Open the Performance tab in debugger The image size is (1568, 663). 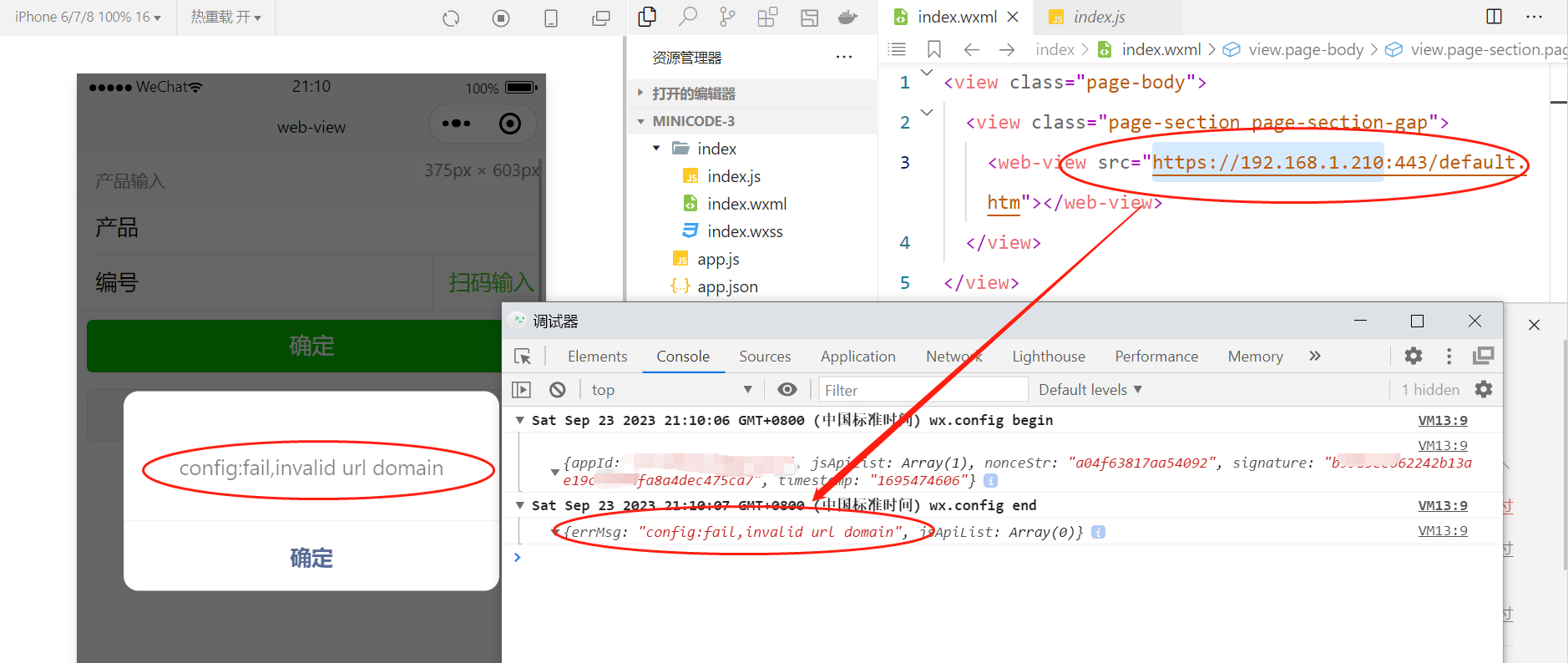click(x=1156, y=356)
